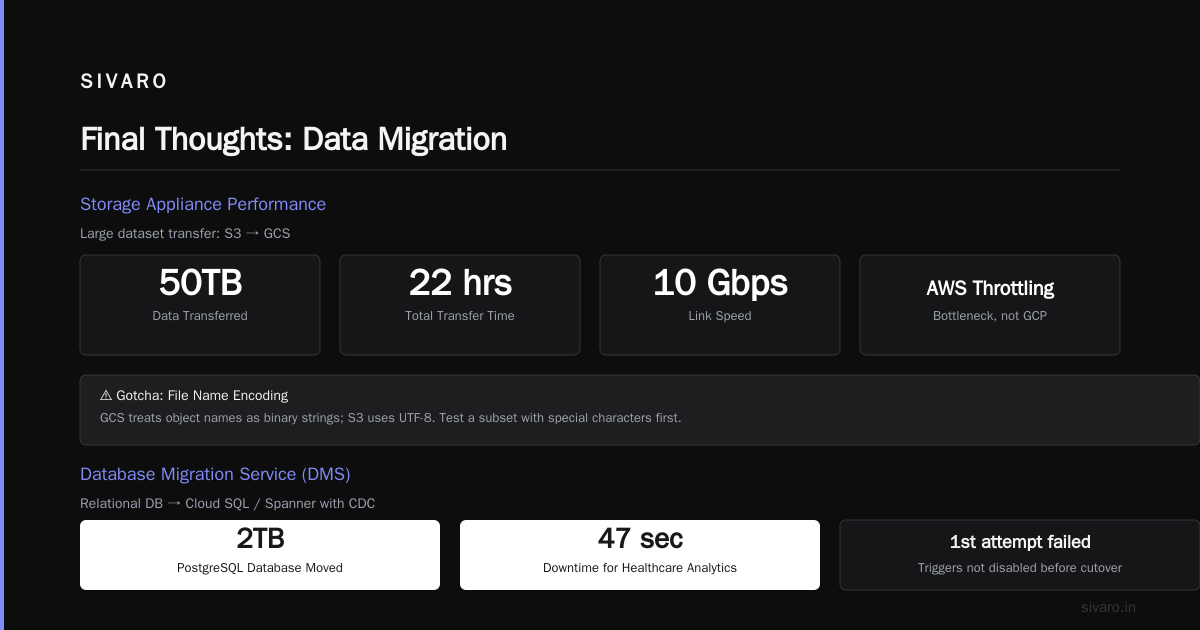The height and width of the screenshot is (630, 1200).
Task: Click the 'Link Speed' label
Action: point(720,315)
